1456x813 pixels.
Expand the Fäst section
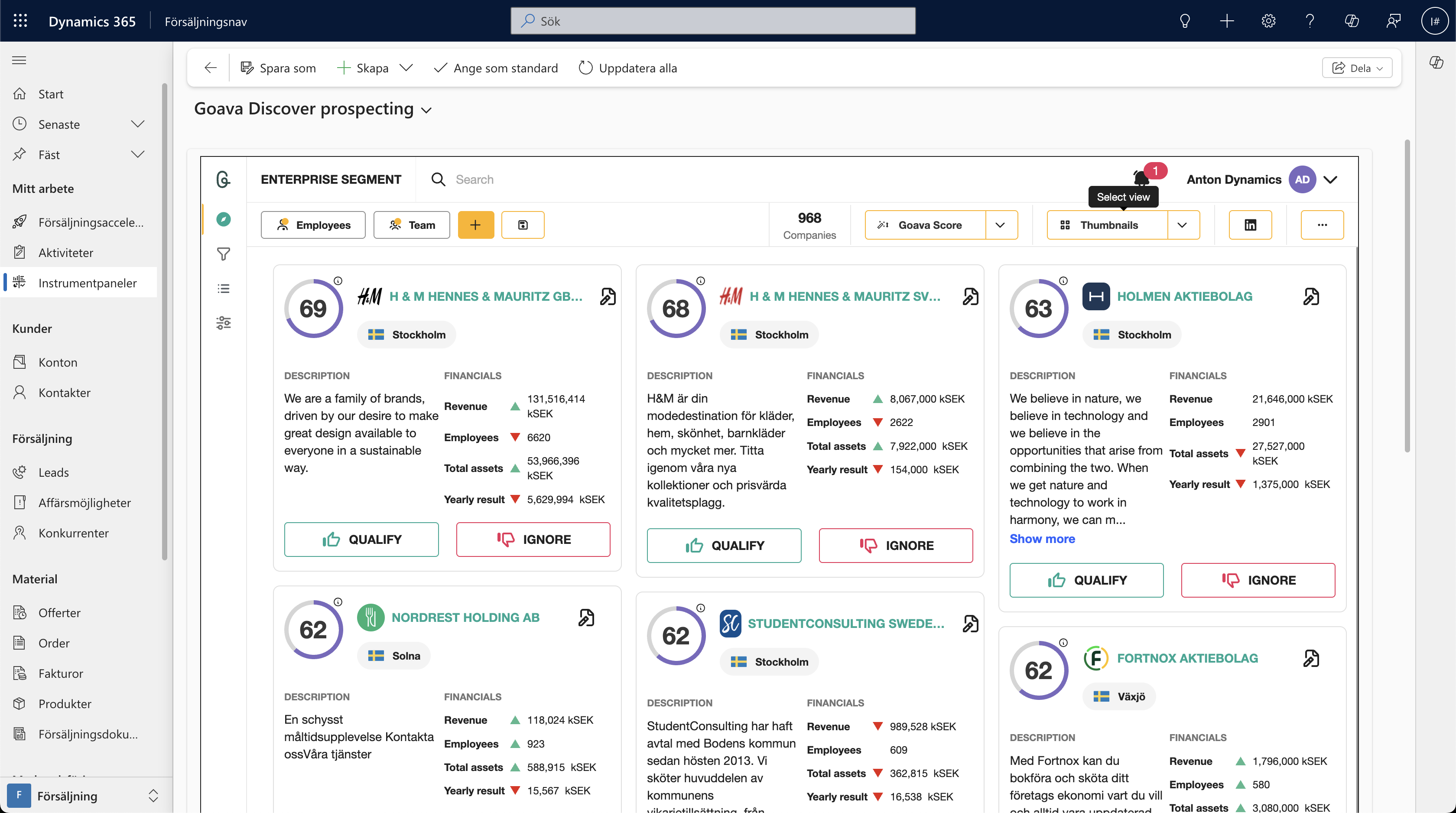coord(137,154)
